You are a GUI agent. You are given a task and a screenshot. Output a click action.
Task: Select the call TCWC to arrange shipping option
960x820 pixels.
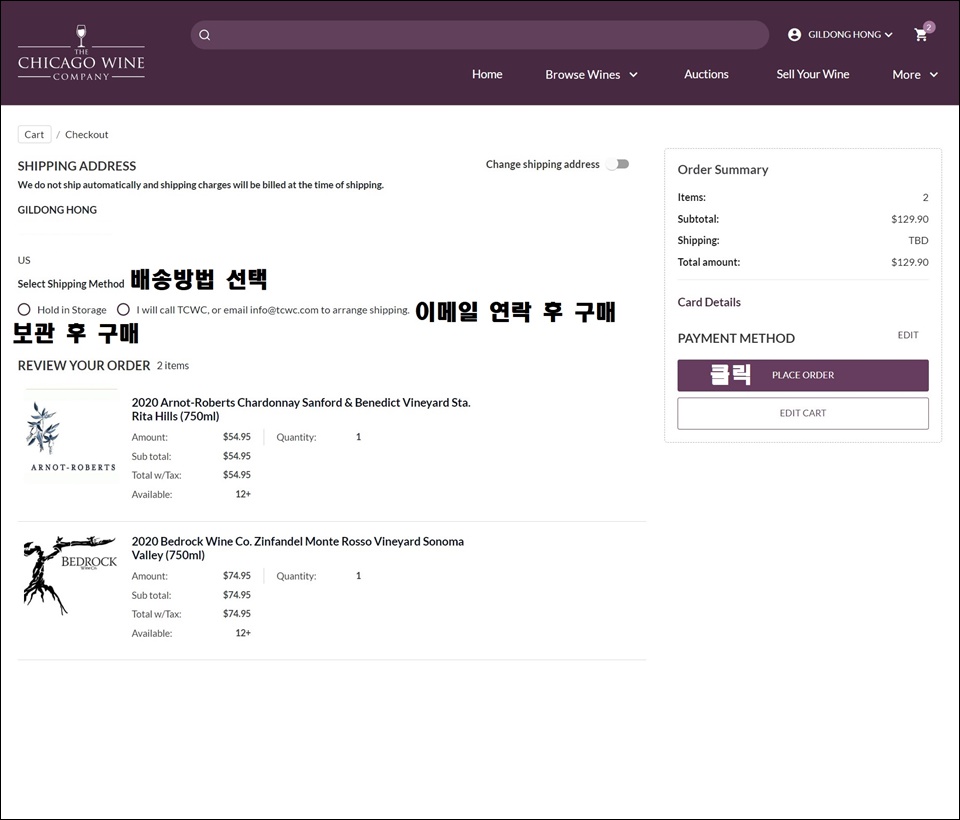pos(123,309)
